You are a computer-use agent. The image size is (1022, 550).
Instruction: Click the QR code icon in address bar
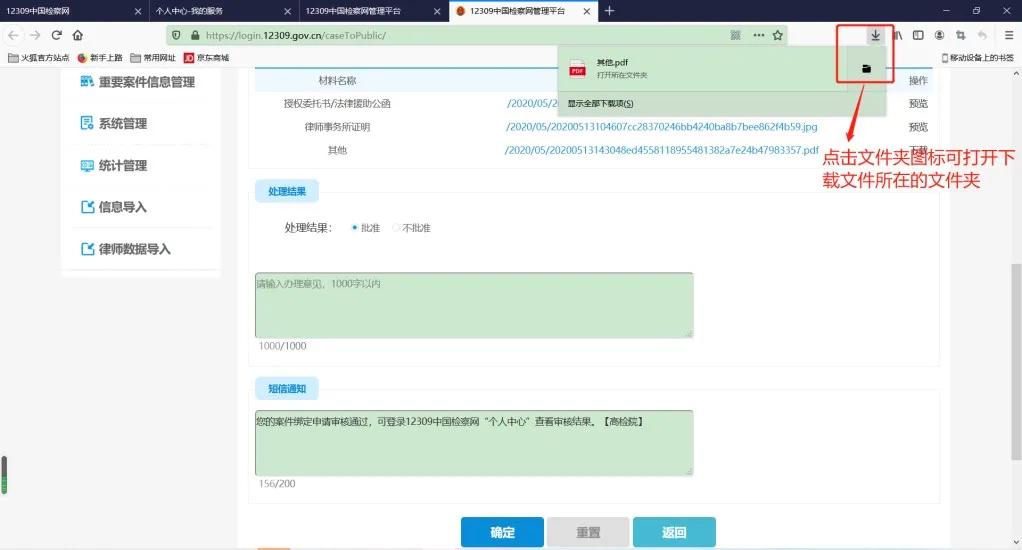point(735,35)
